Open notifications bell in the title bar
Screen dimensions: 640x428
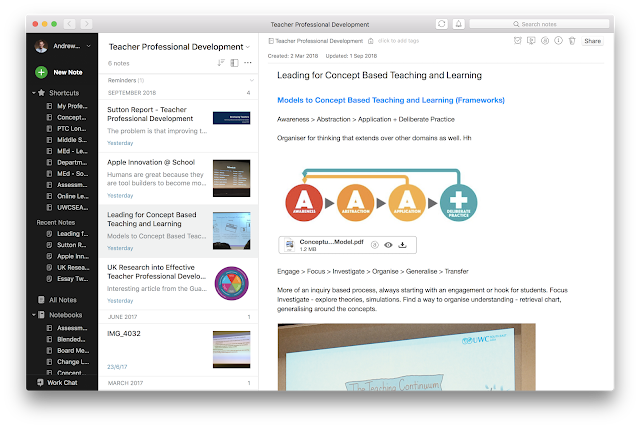[458, 24]
